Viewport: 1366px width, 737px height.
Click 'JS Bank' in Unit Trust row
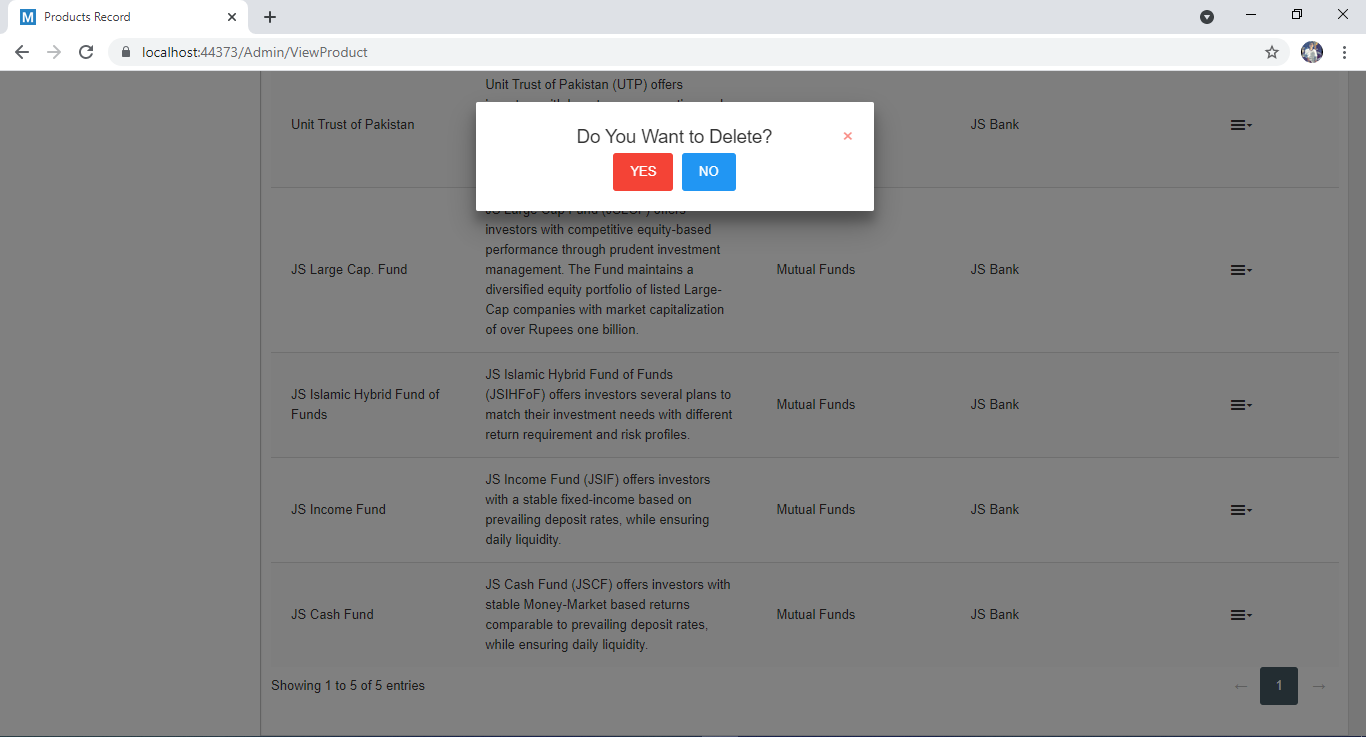click(x=995, y=125)
